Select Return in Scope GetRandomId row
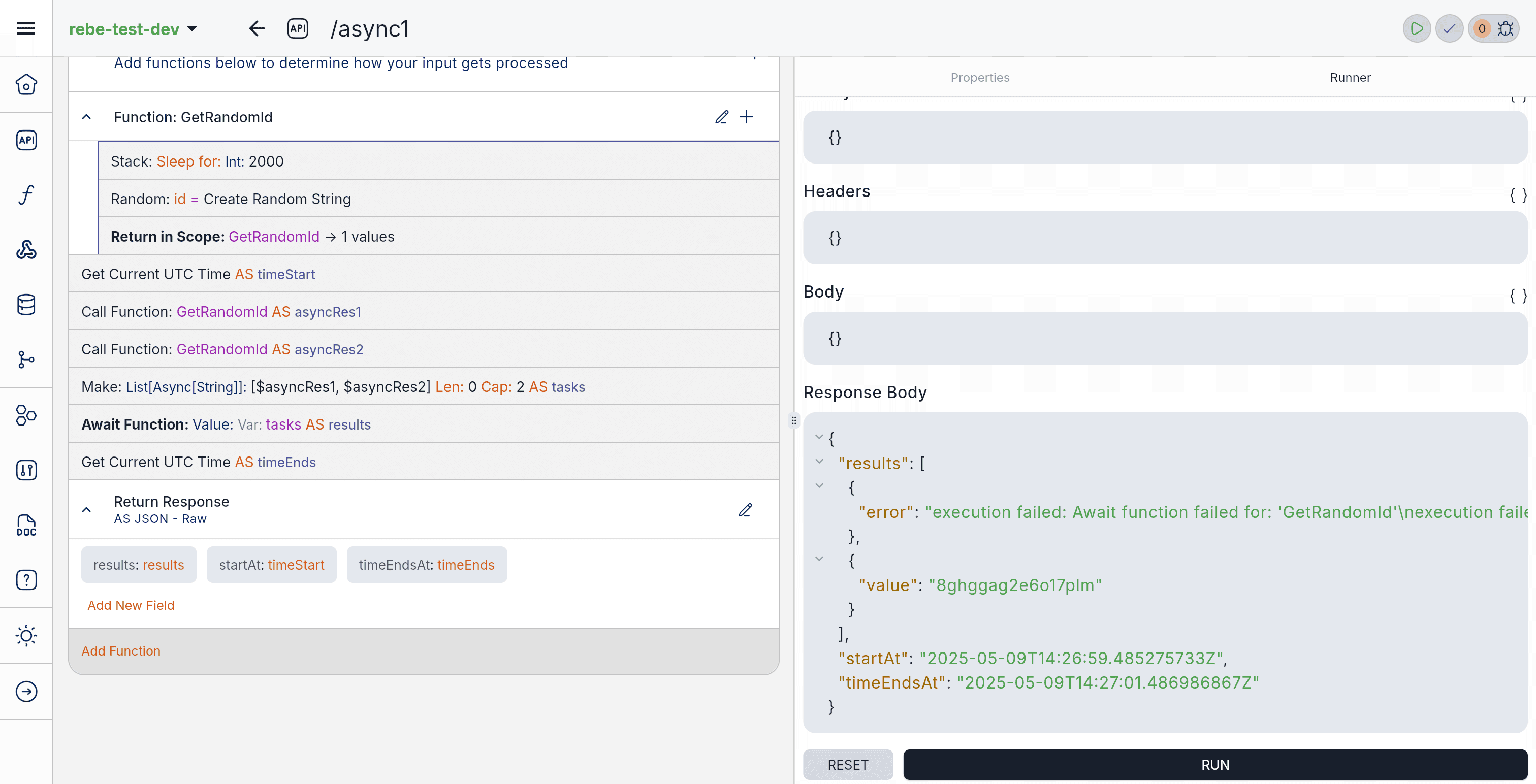This screenshot has width=1536, height=784. (x=438, y=236)
